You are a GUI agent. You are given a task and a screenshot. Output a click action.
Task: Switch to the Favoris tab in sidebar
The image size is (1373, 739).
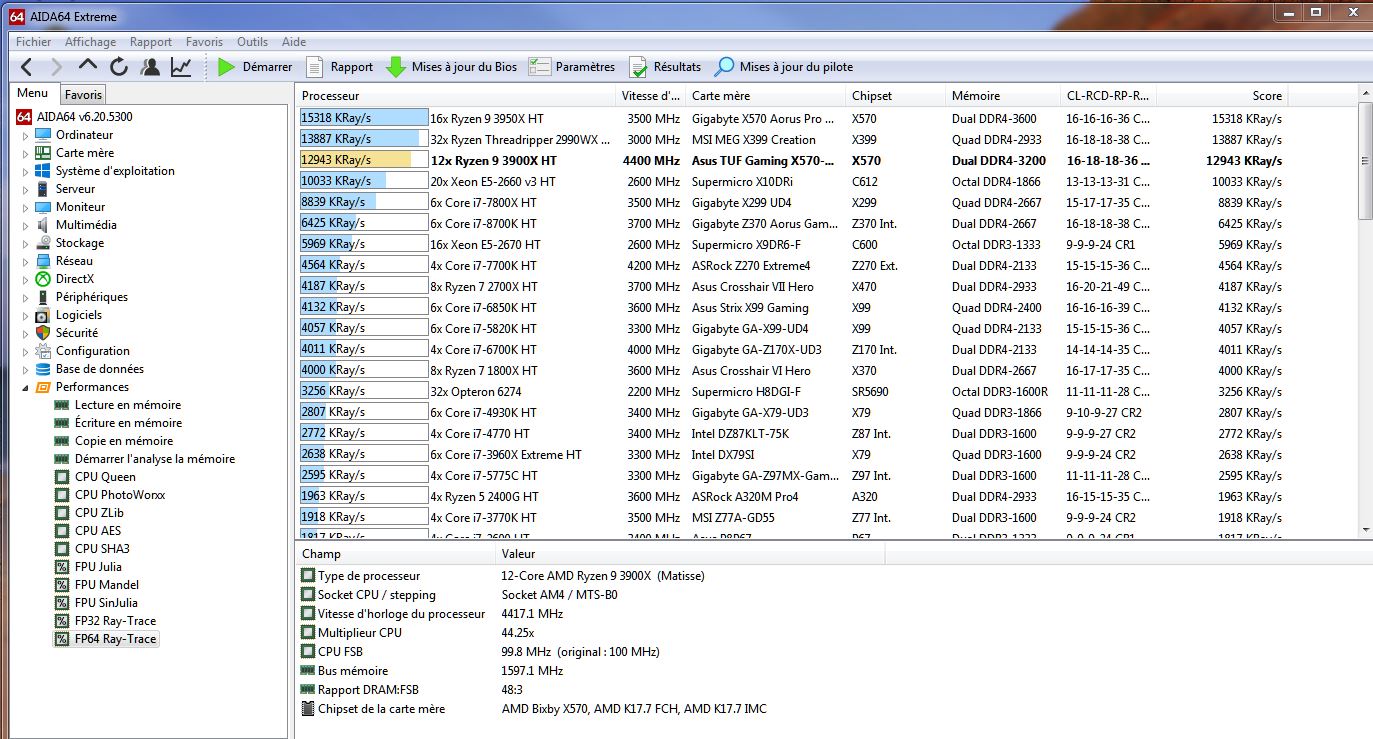[x=83, y=95]
